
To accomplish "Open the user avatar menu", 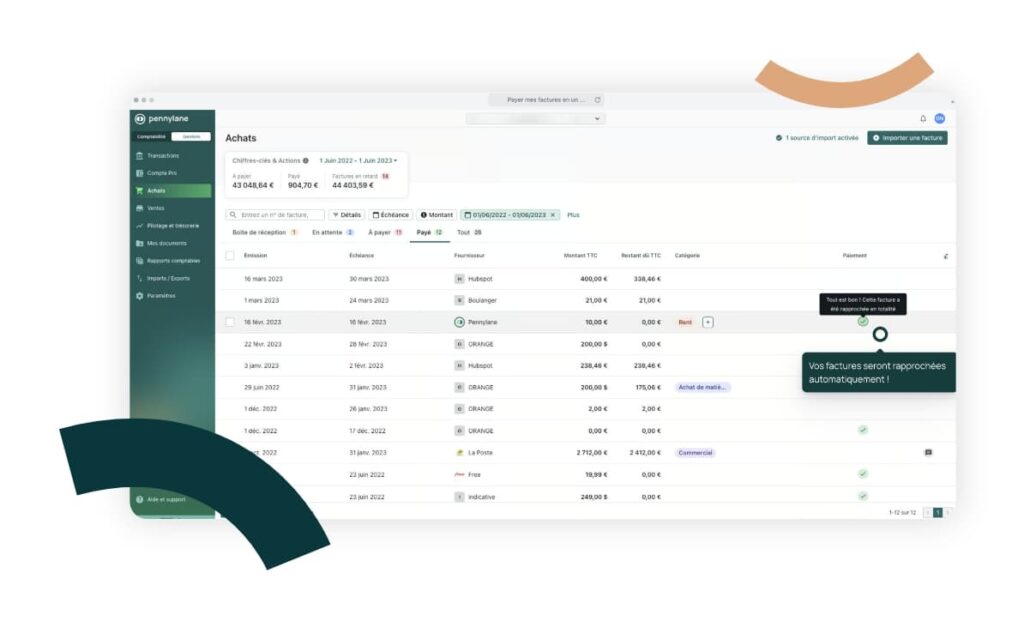I will point(939,119).
